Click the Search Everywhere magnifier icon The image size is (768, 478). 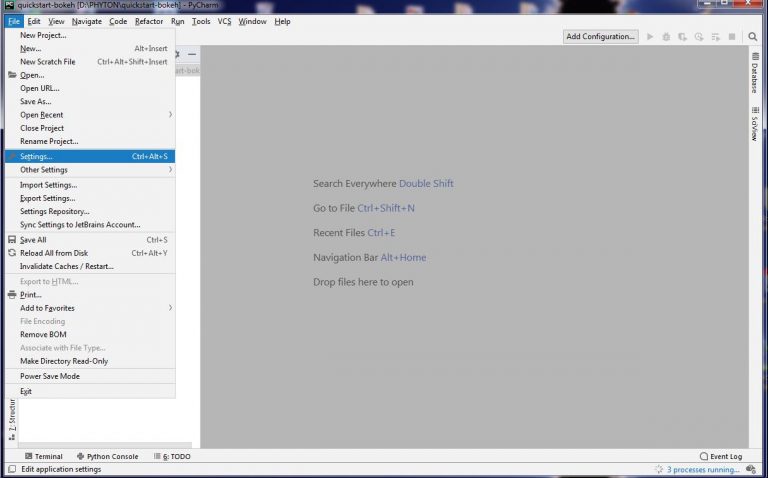coord(752,36)
